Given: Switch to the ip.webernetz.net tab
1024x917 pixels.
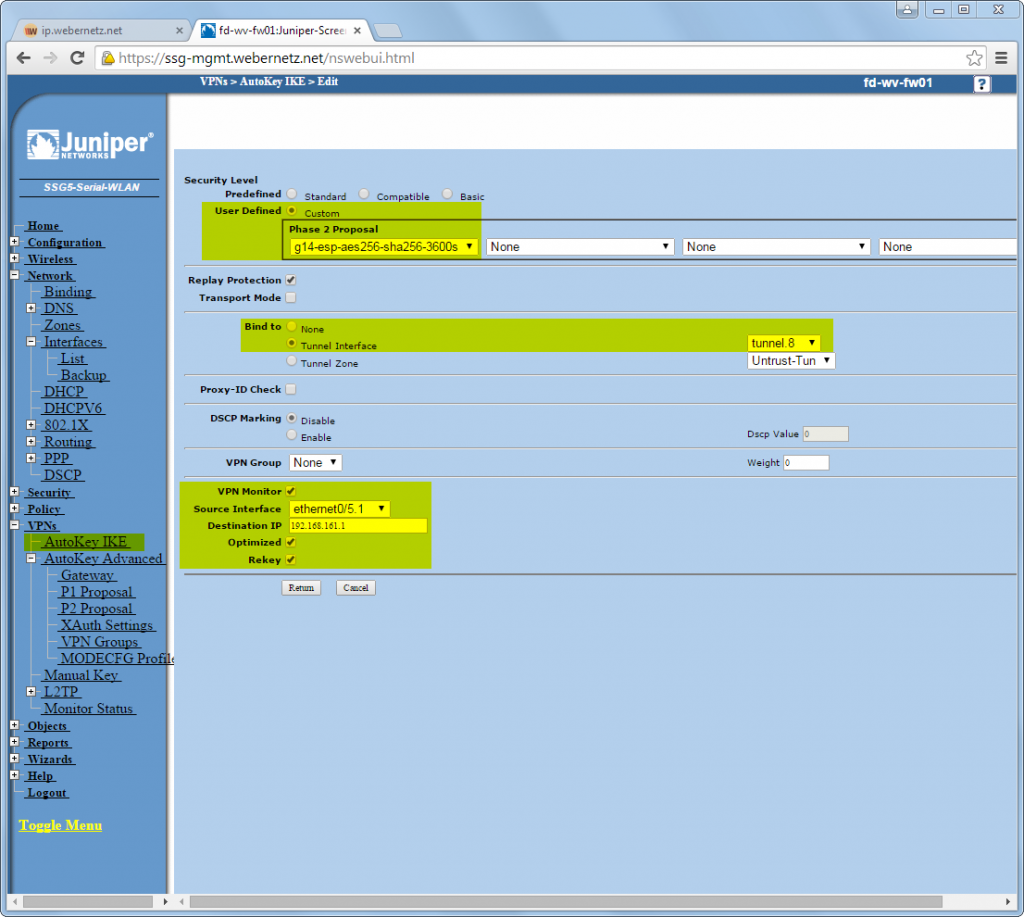Looking at the screenshot, I should click(101, 31).
